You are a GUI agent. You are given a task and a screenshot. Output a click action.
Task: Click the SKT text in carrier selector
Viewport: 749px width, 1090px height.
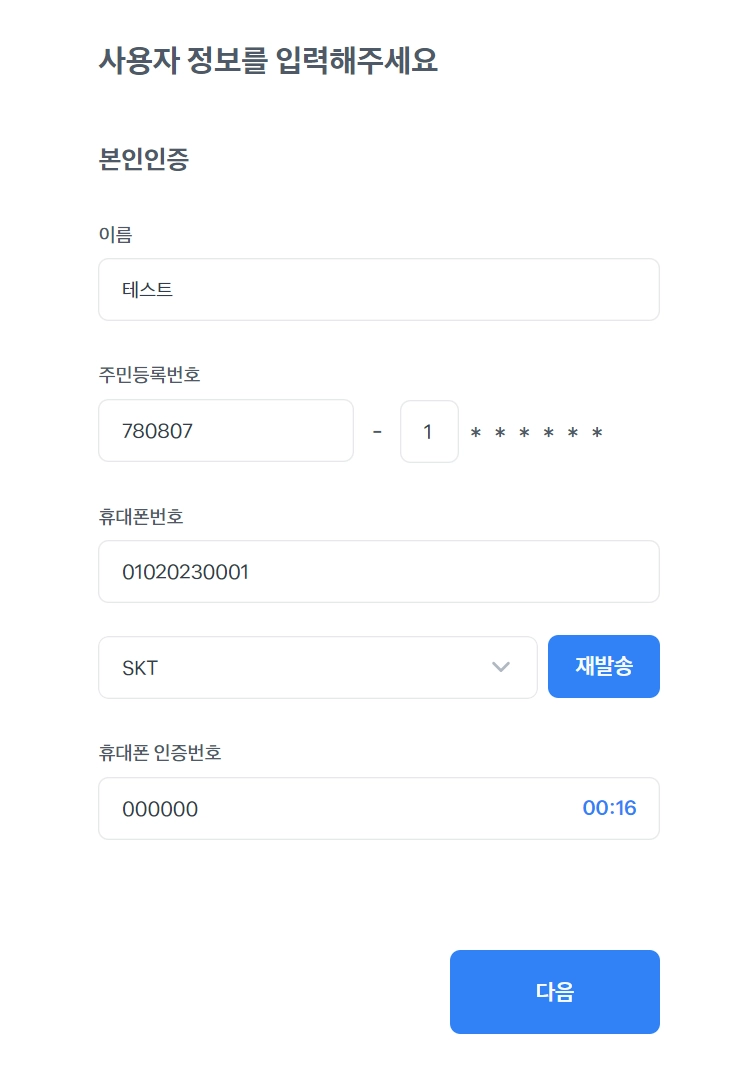point(140,668)
